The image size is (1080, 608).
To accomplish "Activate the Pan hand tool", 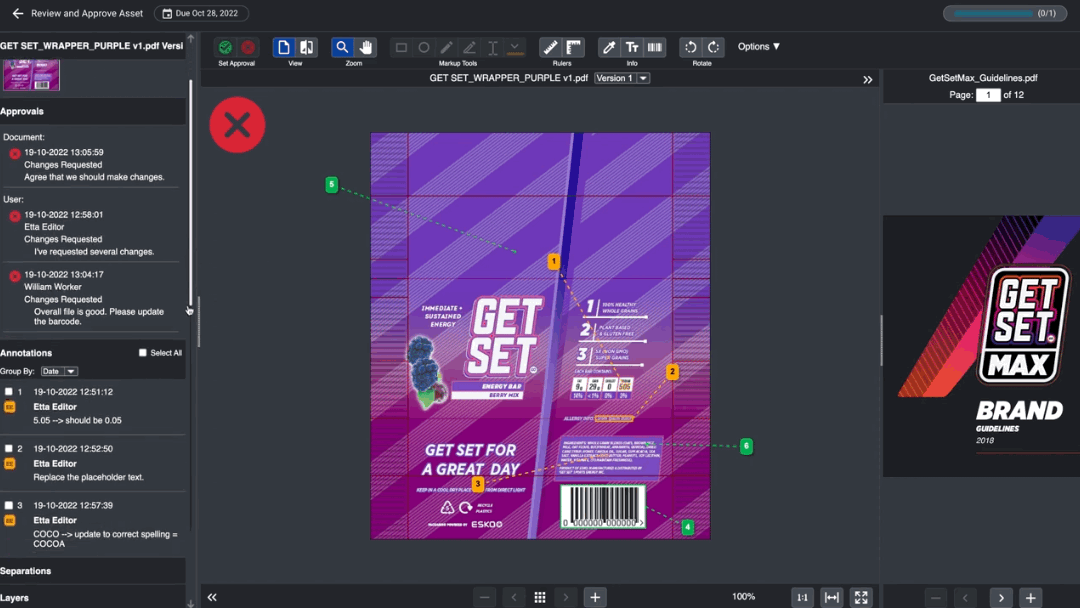I will pyautogui.click(x=366, y=46).
